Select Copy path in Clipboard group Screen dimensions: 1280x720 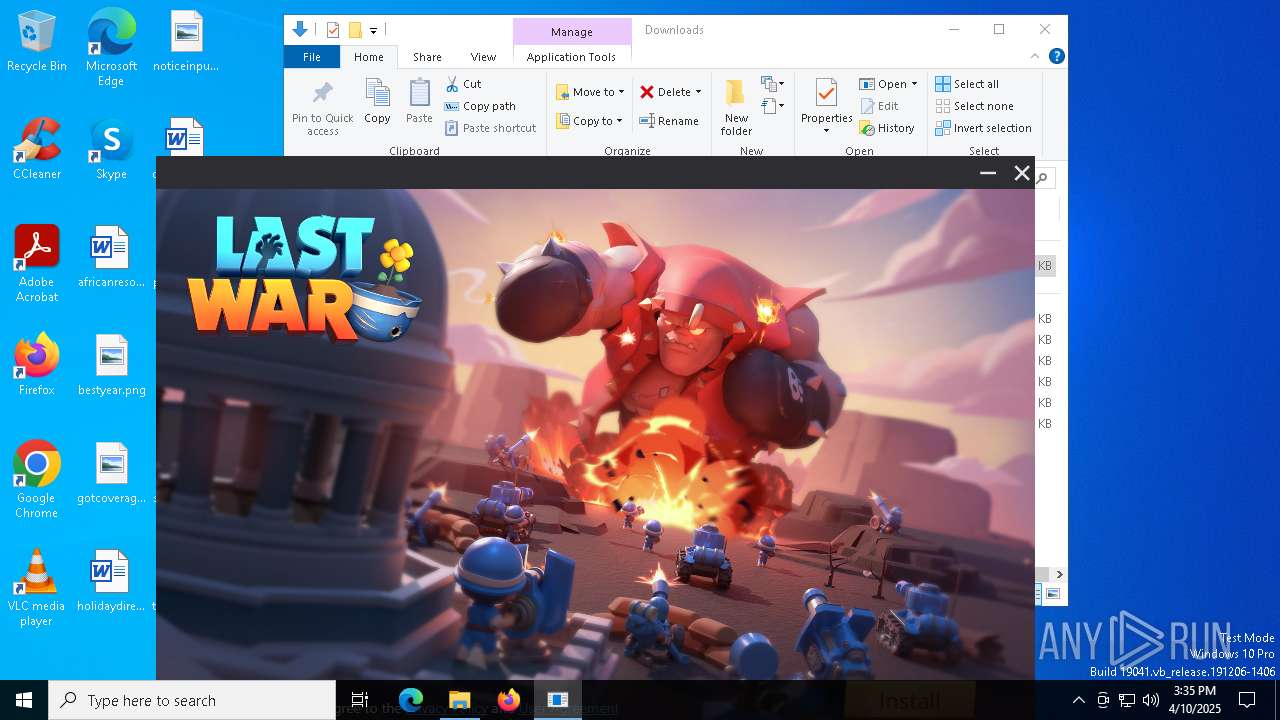(x=480, y=106)
